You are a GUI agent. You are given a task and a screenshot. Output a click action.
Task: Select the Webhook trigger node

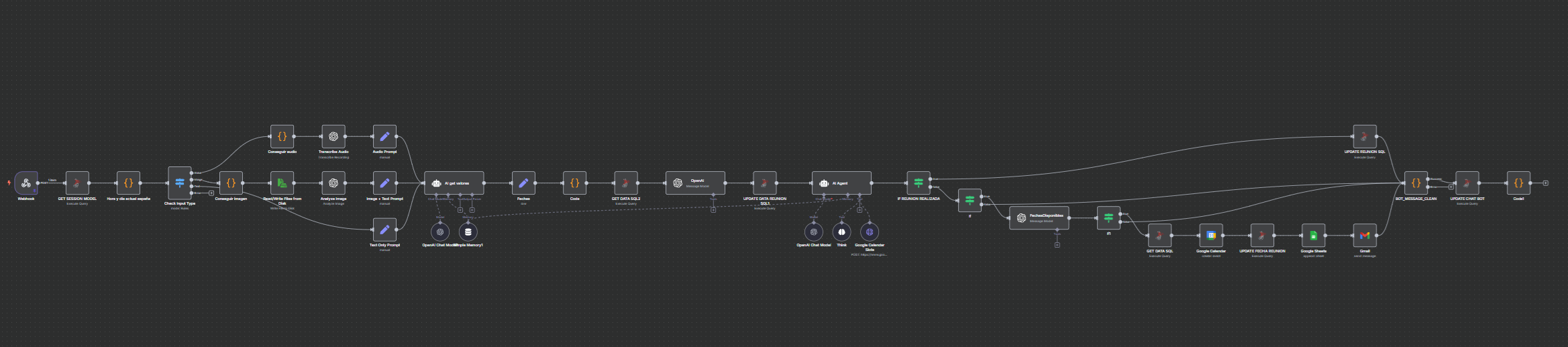[x=26, y=183]
